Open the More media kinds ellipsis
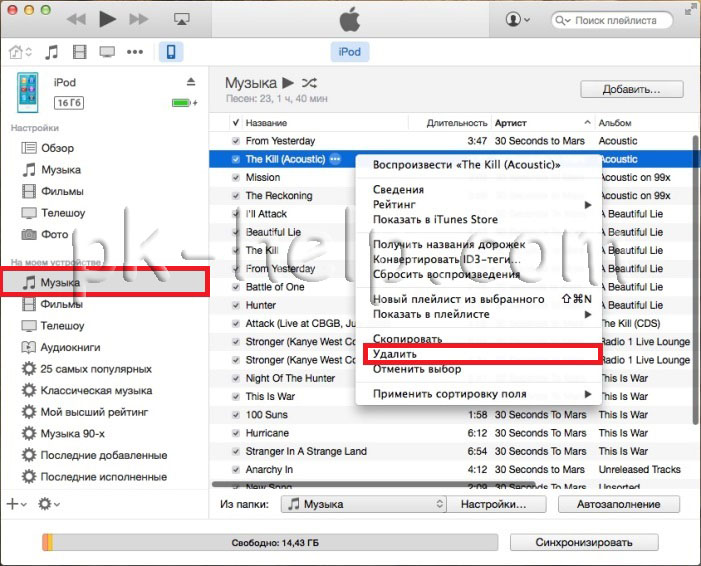 coord(135,52)
